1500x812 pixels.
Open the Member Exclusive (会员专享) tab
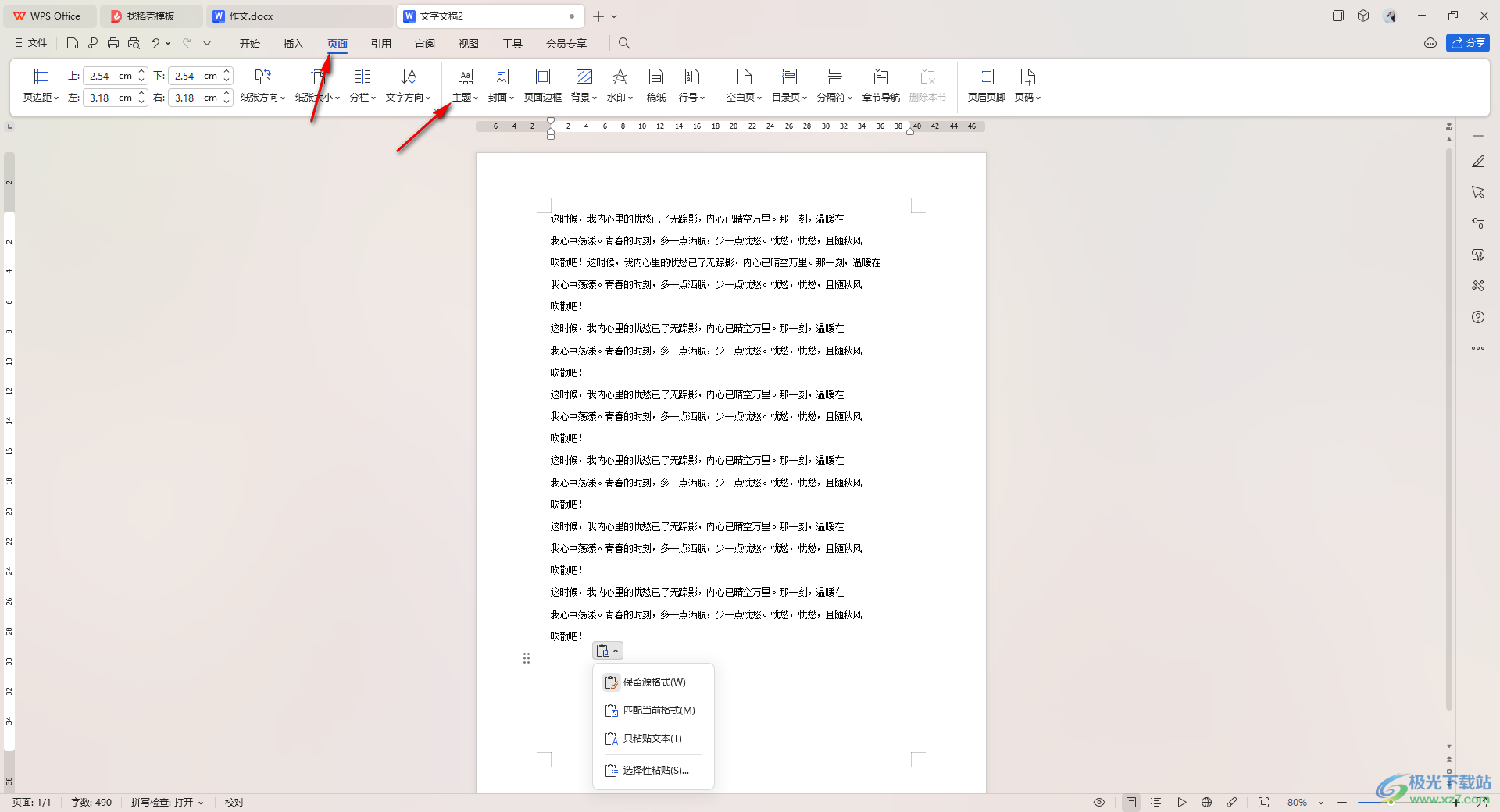pos(566,44)
